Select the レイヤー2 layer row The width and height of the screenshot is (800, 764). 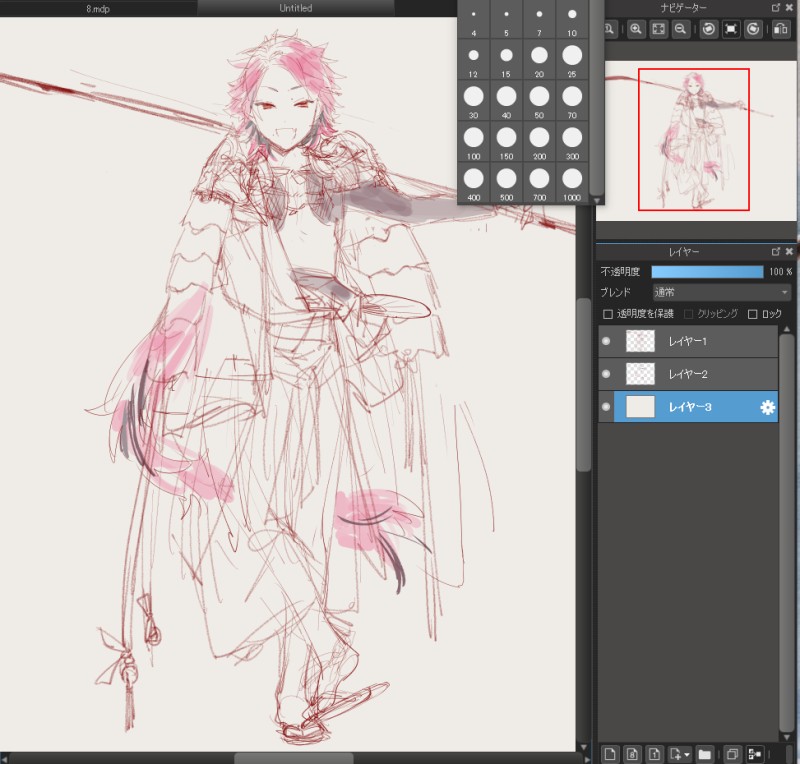point(688,374)
